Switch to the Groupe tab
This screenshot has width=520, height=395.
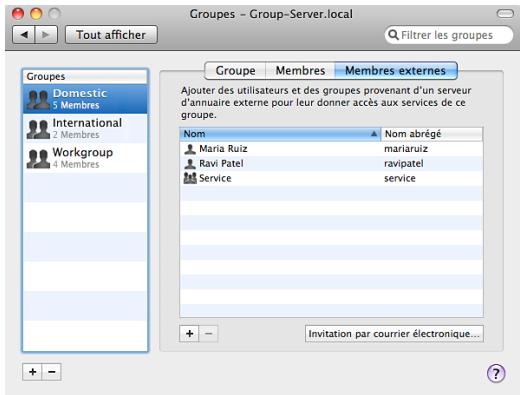click(x=235, y=71)
